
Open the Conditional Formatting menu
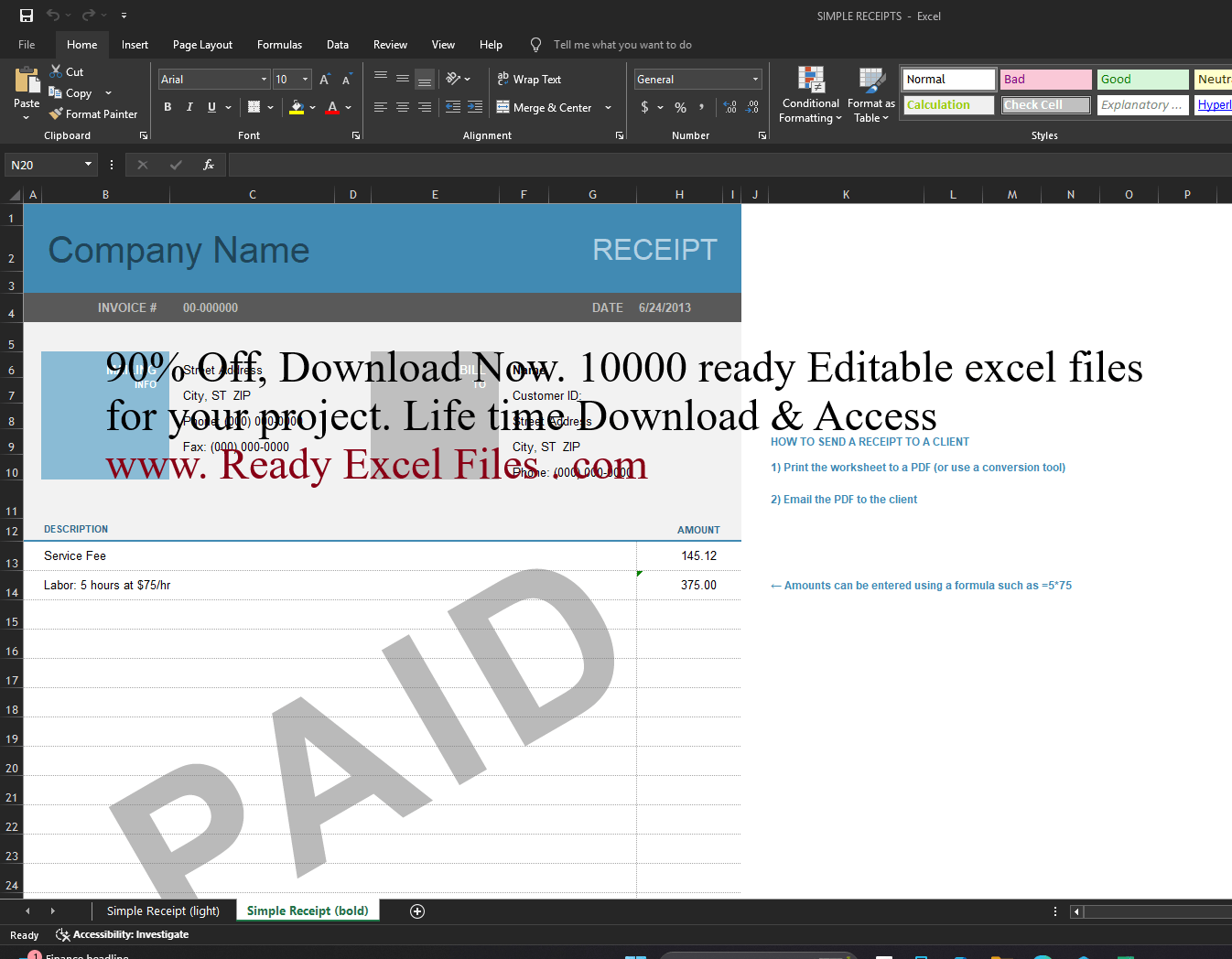pos(811,95)
